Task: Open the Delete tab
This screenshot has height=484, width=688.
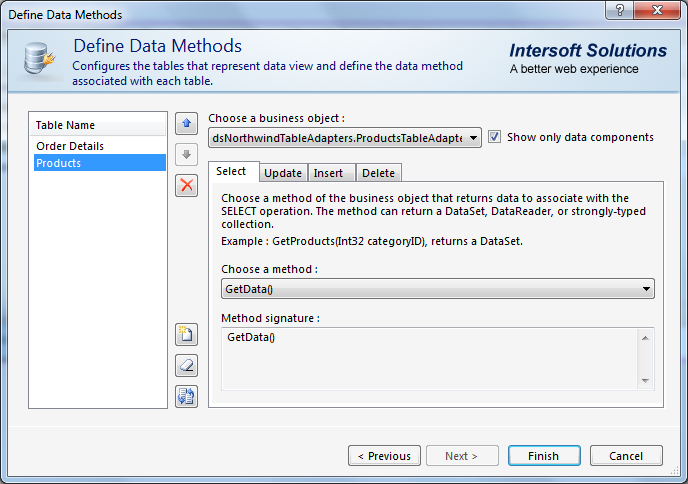Action: tap(378, 173)
